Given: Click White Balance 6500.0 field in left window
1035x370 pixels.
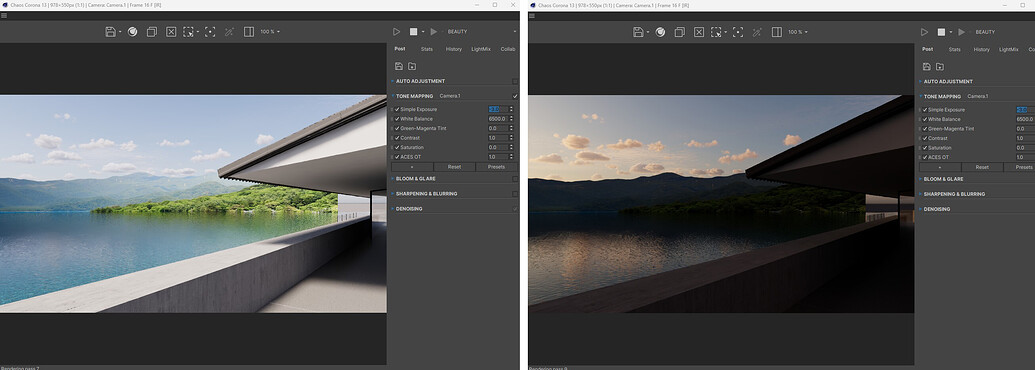Looking at the screenshot, I should click(497, 119).
